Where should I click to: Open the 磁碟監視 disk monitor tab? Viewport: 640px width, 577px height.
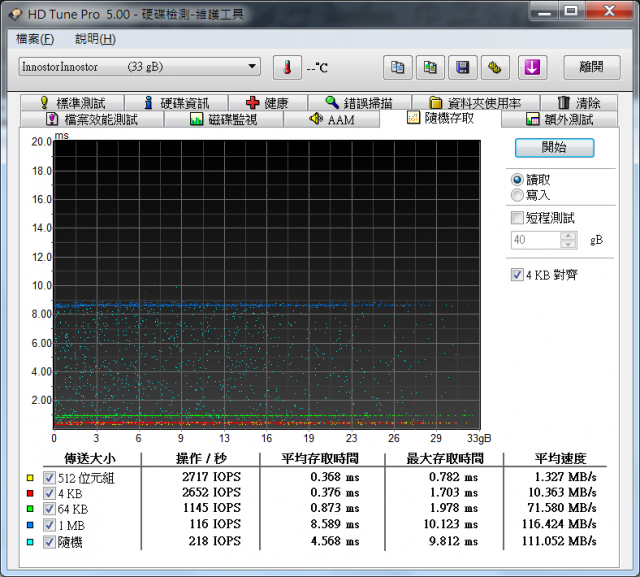point(224,120)
